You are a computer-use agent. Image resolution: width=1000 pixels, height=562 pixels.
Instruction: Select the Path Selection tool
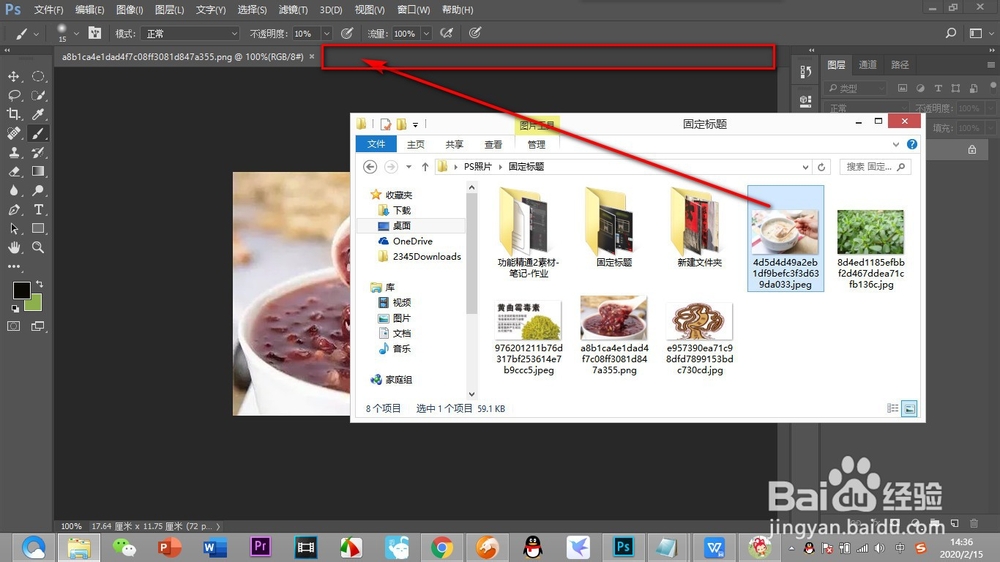pyautogui.click(x=13, y=228)
